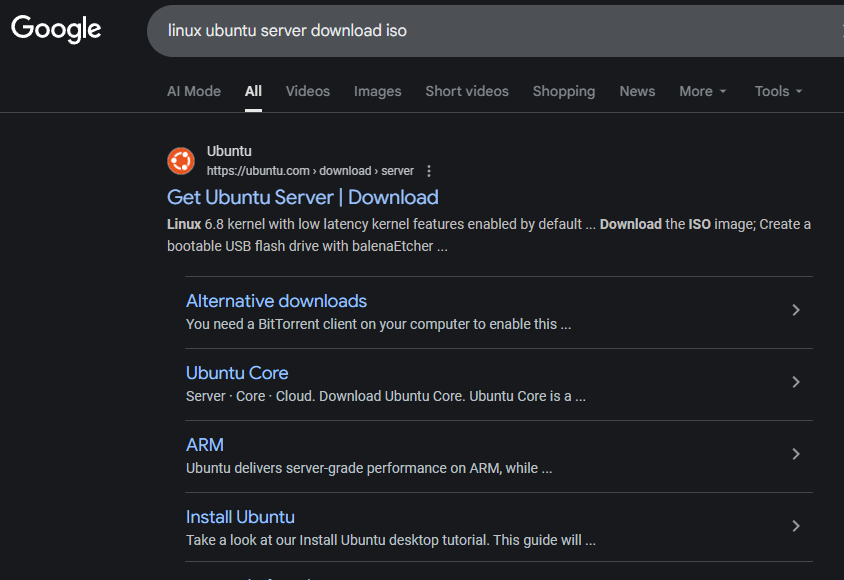Go to the Shopping tab
This screenshot has width=844, height=580.
click(x=563, y=91)
